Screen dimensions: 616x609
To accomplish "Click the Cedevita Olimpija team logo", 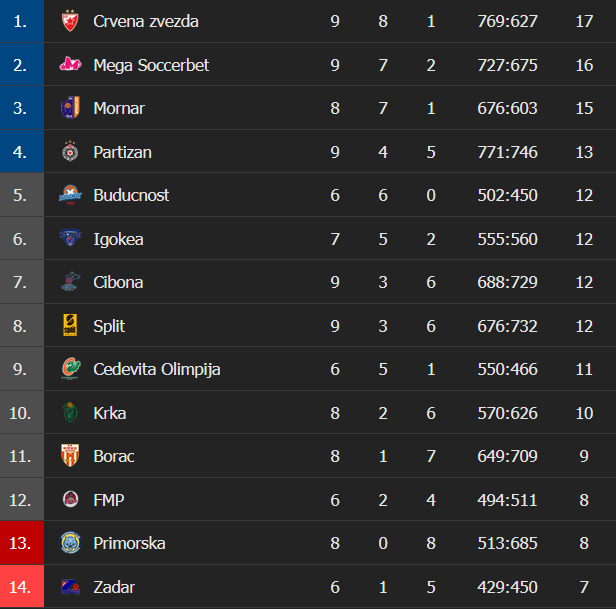I will [70, 369].
